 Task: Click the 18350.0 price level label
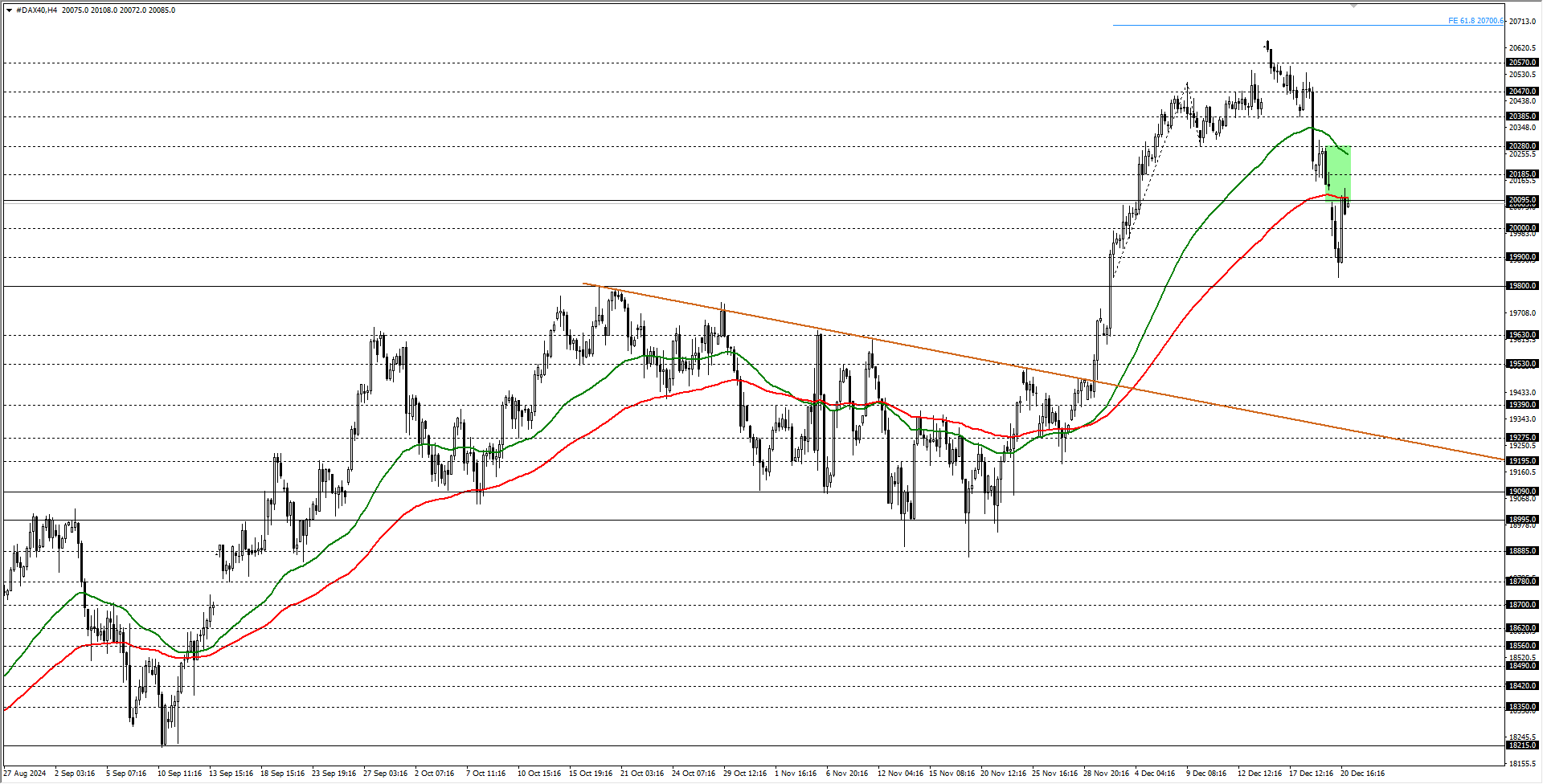pos(1522,708)
